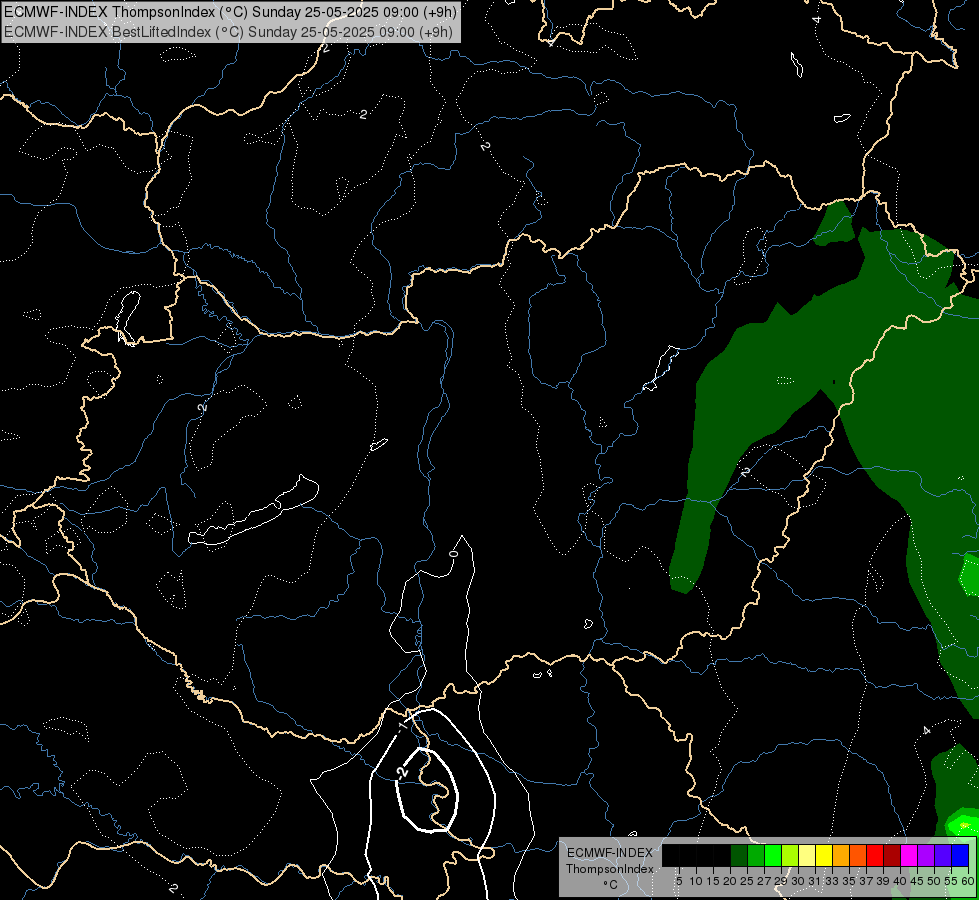Select the purple 45–50 legend swatch

[926, 855]
